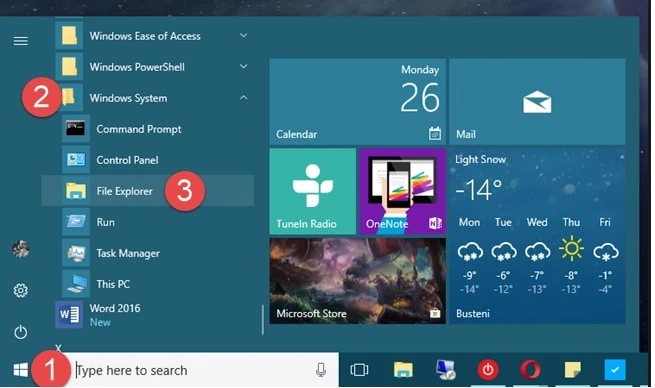Open the hamburger menu in Start
Viewport: 655px width, 388px height.
20,41
